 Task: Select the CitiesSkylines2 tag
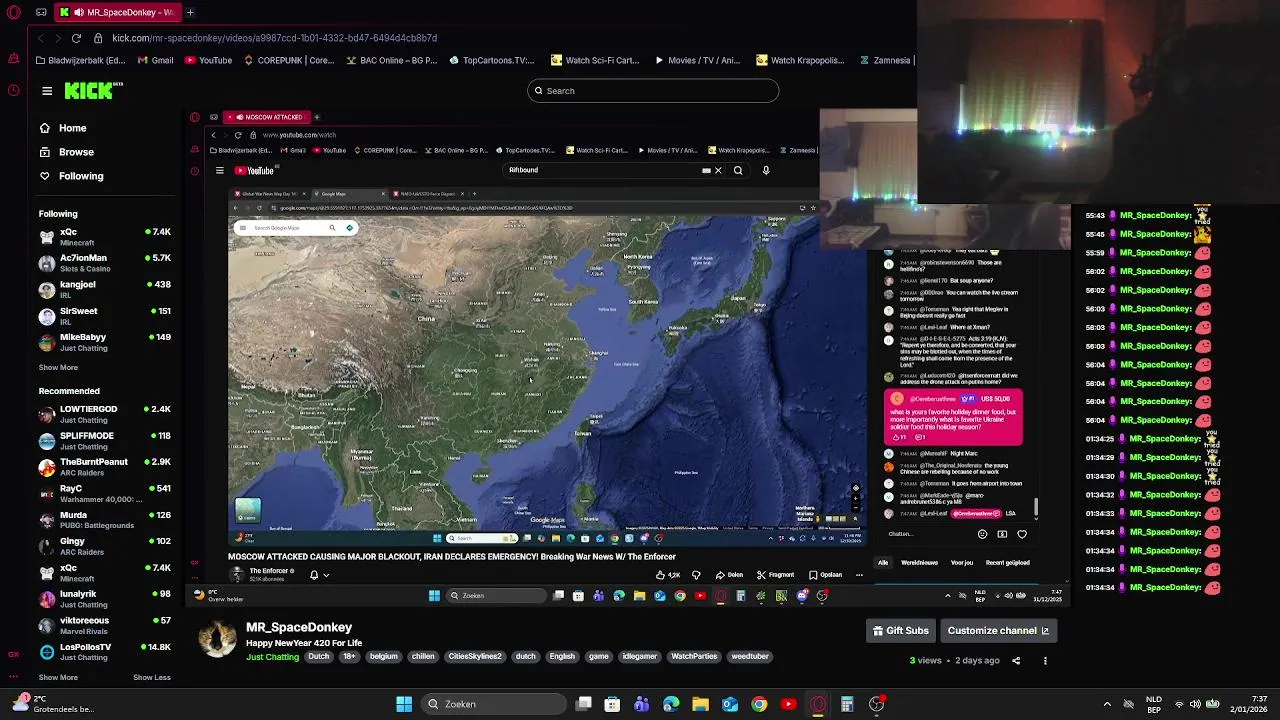(x=475, y=657)
